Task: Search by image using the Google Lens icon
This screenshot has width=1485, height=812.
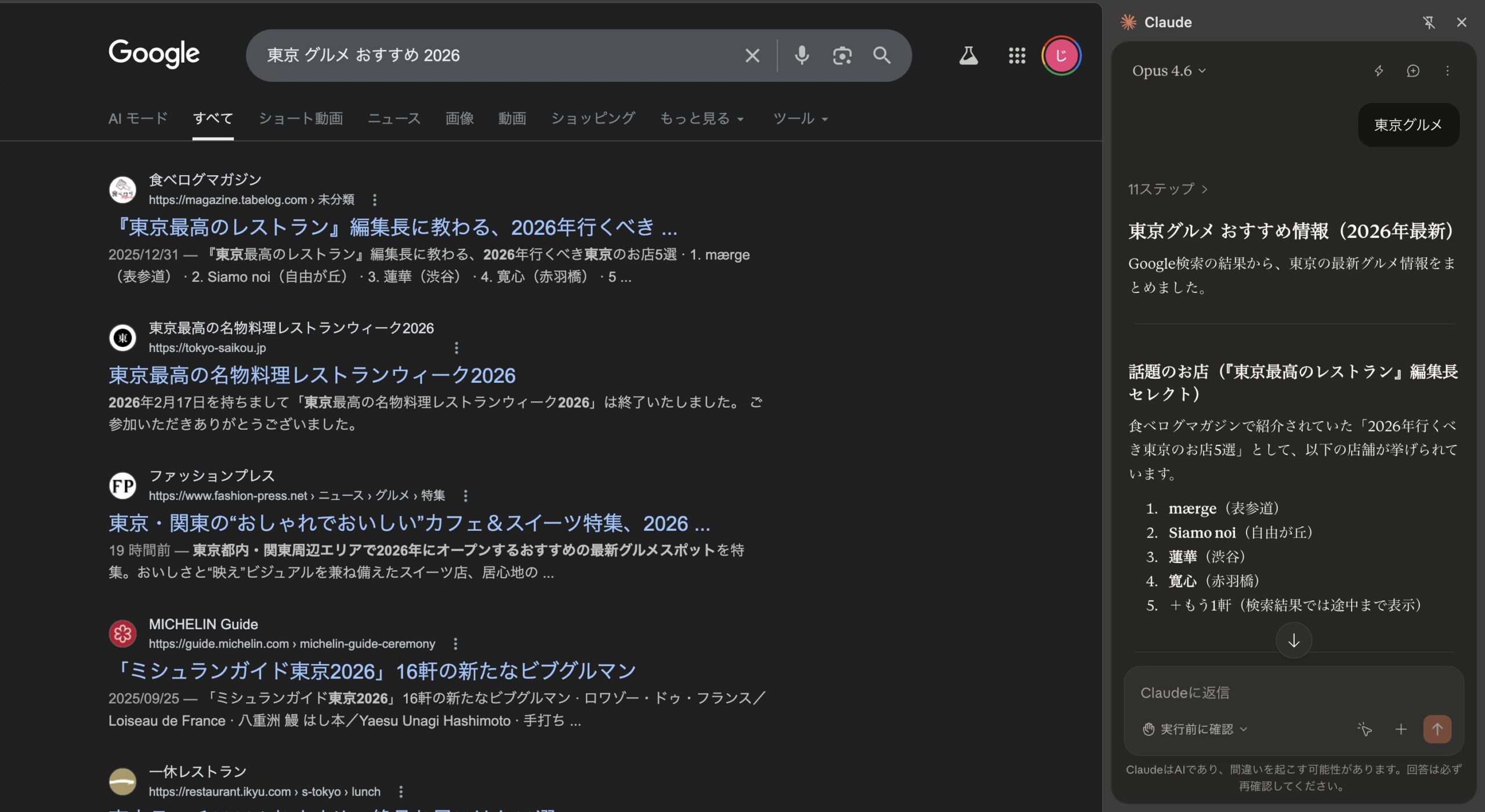Action: coord(842,56)
